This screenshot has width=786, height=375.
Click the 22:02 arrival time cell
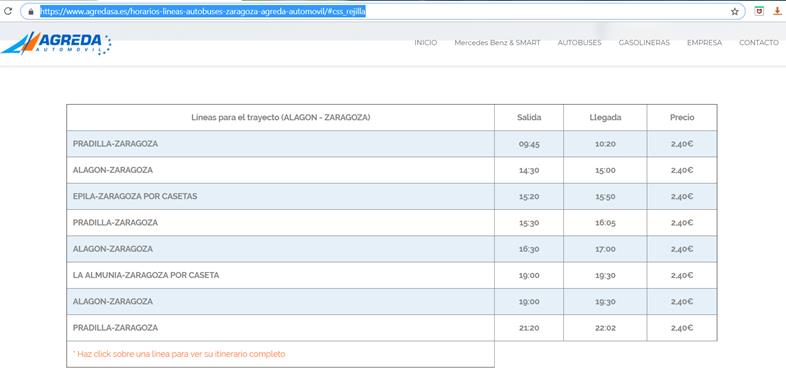point(605,328)
